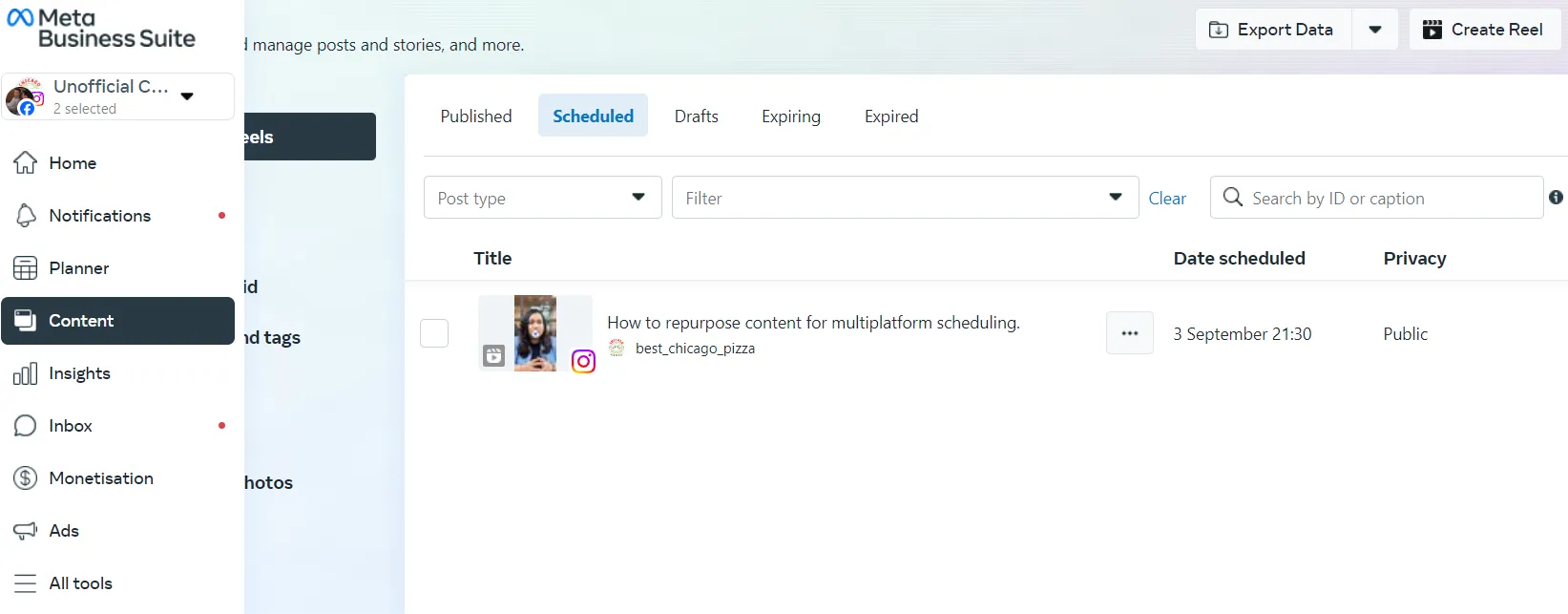Expand the Export Data arrow menu
This screenshot has height=614, width=1568.
tap(1375, 30)
